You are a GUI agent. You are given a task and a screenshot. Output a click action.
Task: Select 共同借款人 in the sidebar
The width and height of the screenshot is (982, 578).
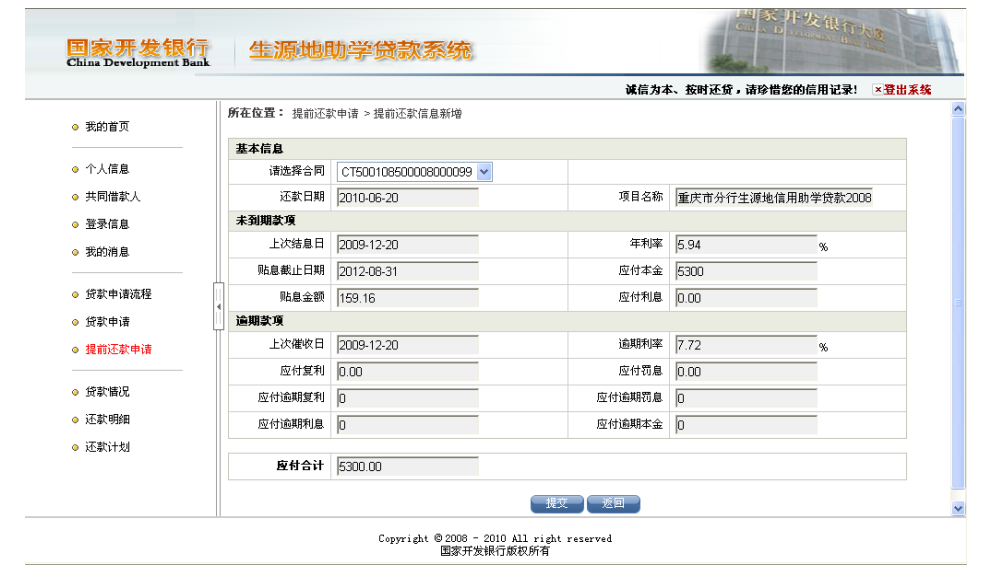point(113,197)
